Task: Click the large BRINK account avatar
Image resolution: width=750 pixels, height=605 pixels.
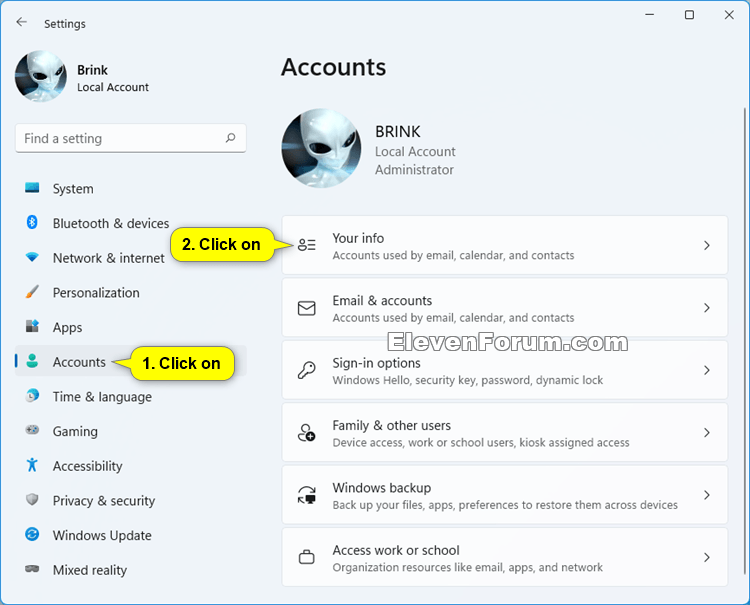Action: 321,148
